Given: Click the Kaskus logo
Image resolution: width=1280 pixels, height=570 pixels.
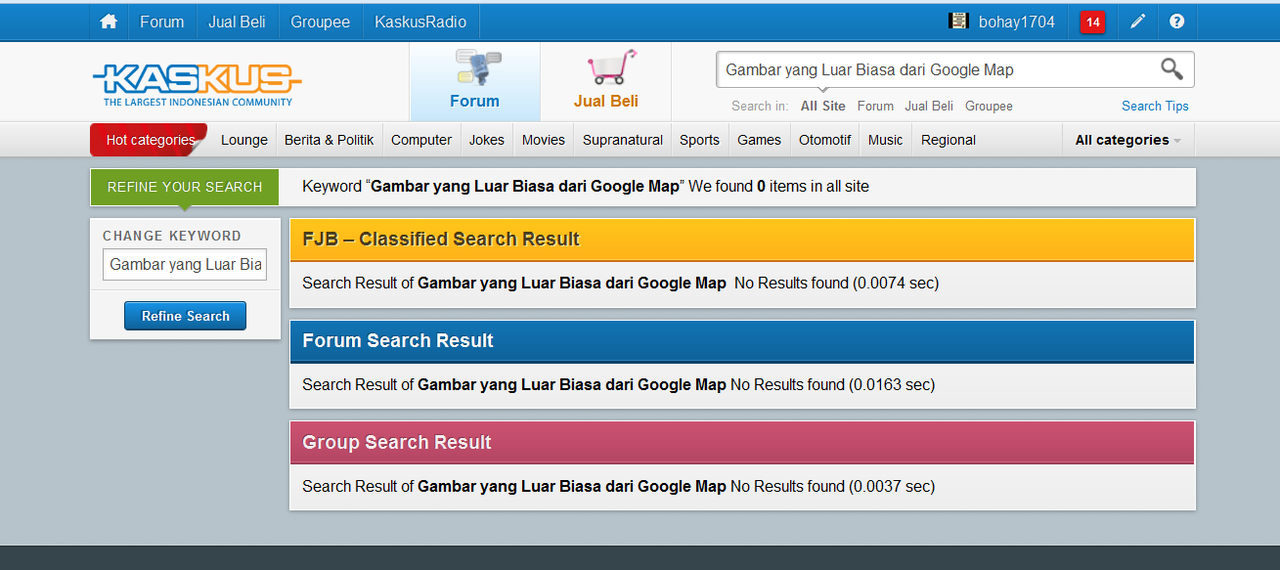Looking at the screenshot, I should (x=197, y=85).
